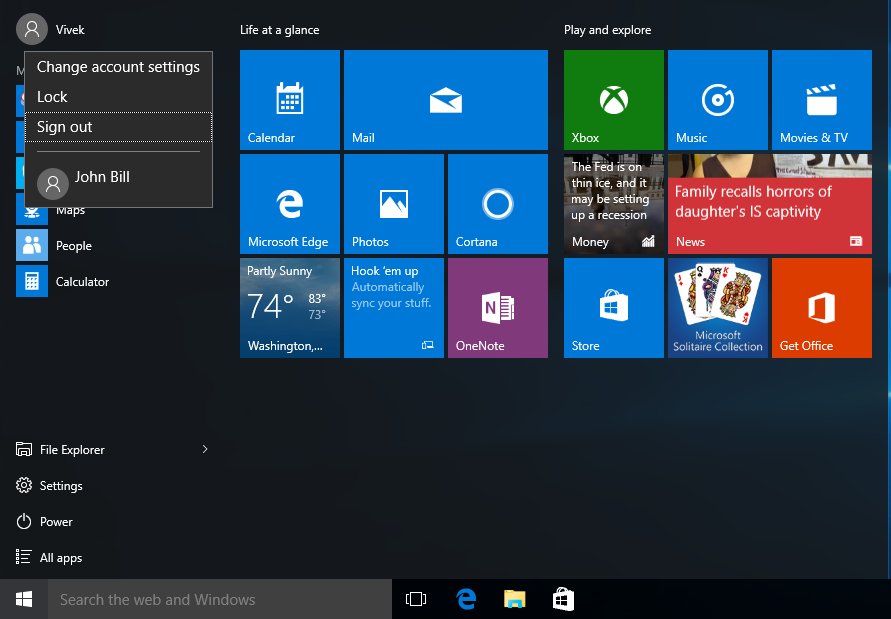Viewport: 891px width, 619px height.
Task: Launch Microsoft Solitaire Collection
Action: pyautogui.click(x=717, y=307)
